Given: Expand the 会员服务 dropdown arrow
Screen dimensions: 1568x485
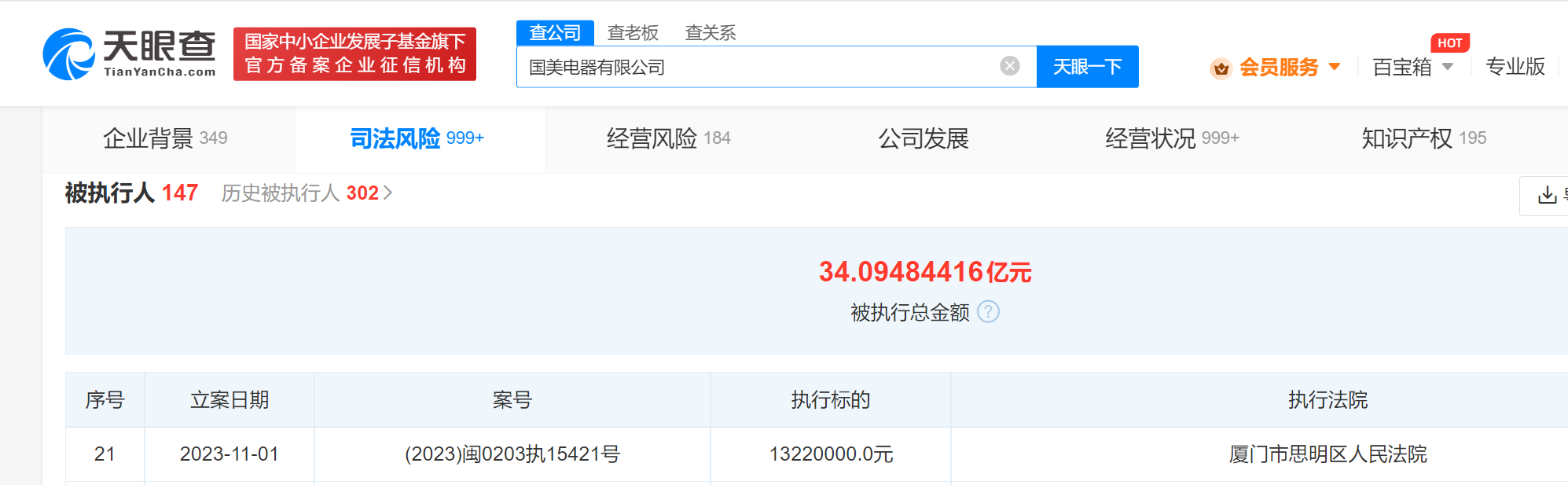Looking at the screenshot, I should pos(1335,67).
